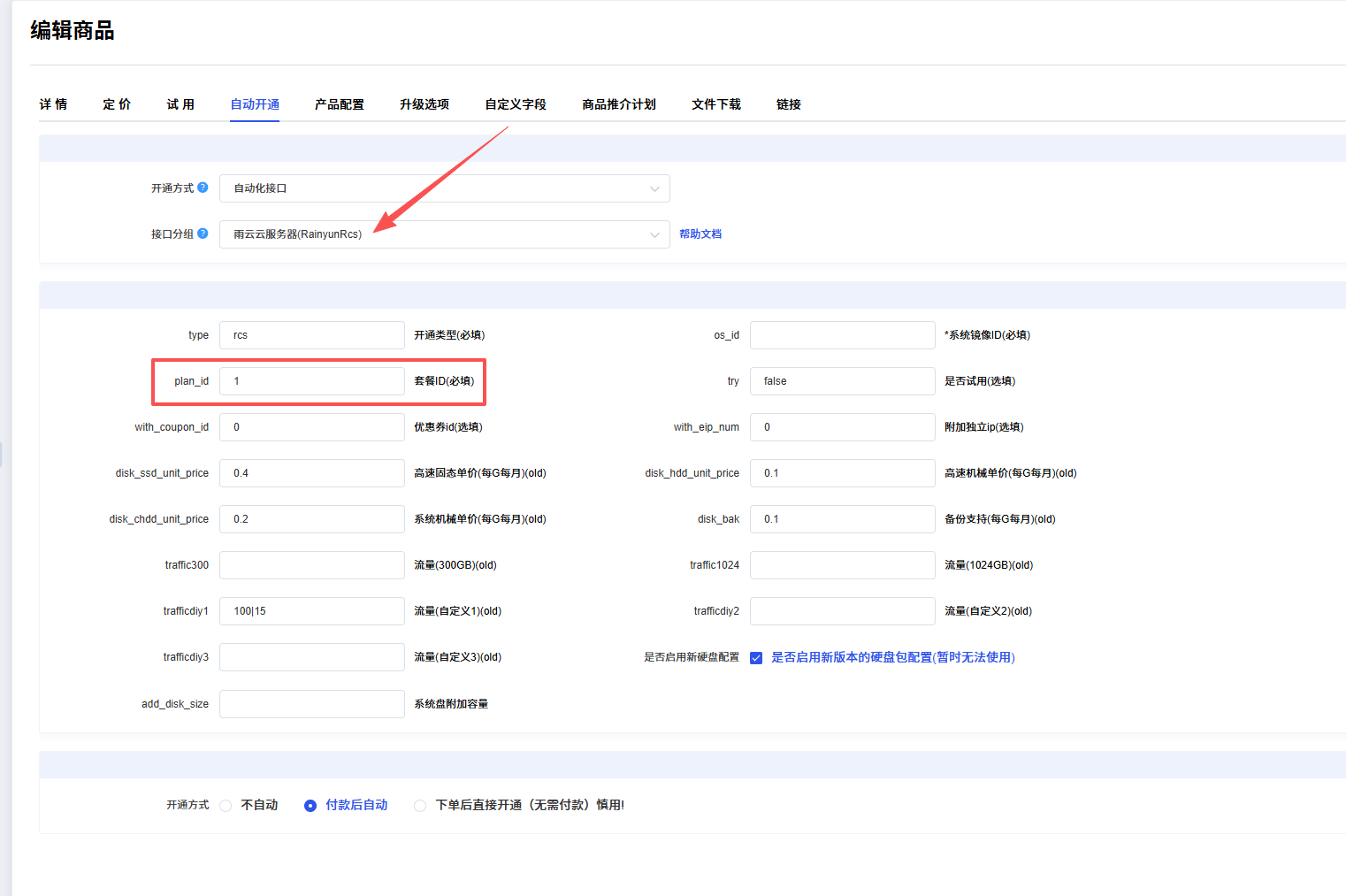Open the 开通方式 dropdown showing 自动化接口
The image size is (1346, 896).
[445, 188]
